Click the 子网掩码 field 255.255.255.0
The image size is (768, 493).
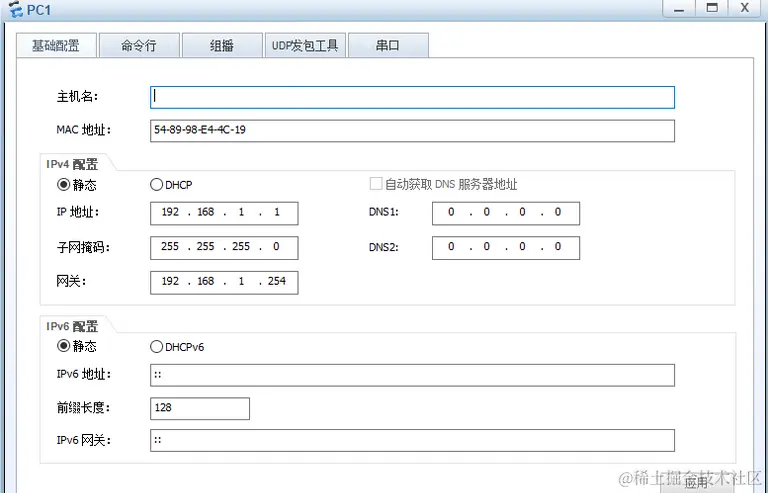coord(224,248)
